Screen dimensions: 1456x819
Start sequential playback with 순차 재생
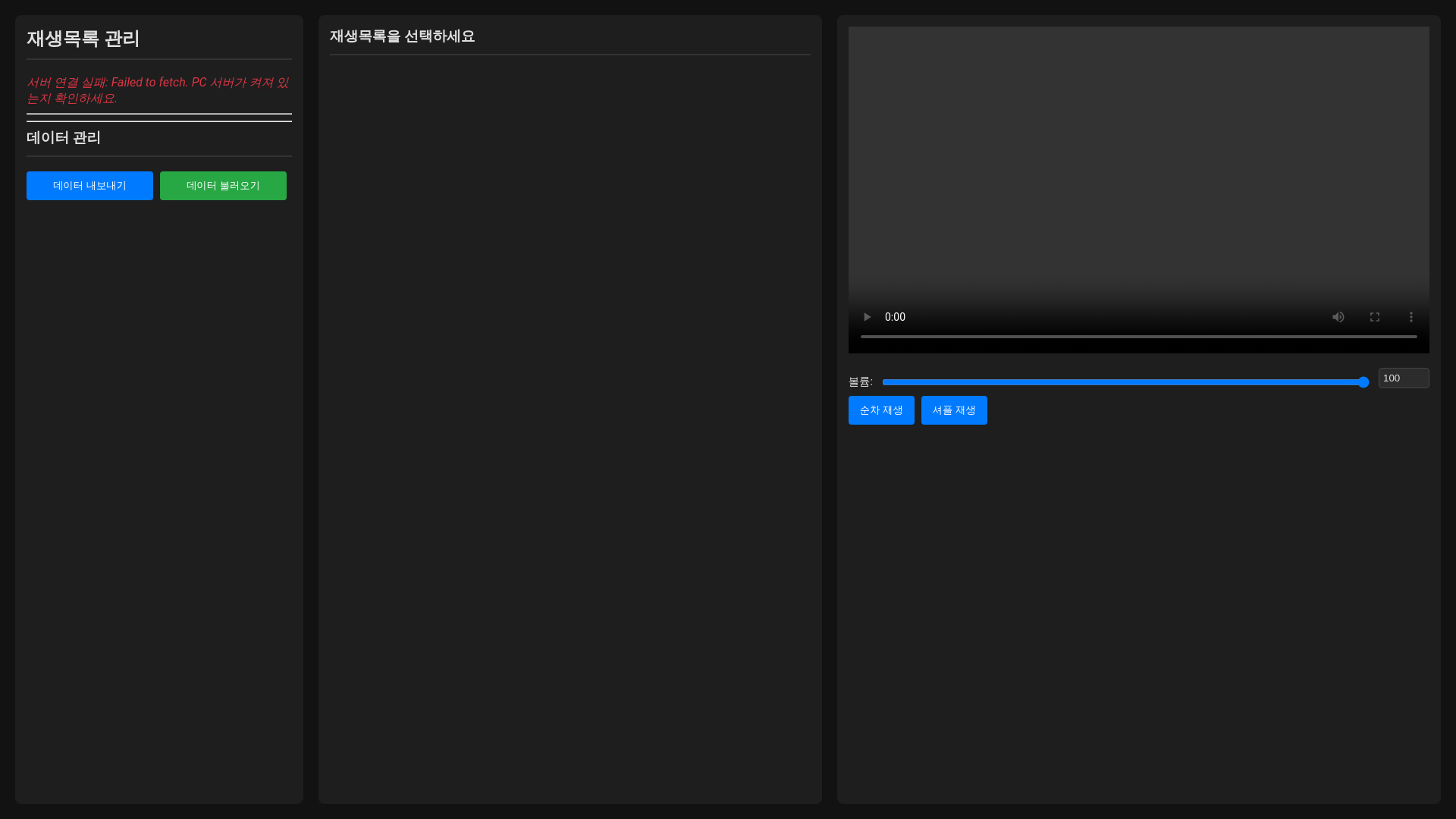(x=881, y=410)
